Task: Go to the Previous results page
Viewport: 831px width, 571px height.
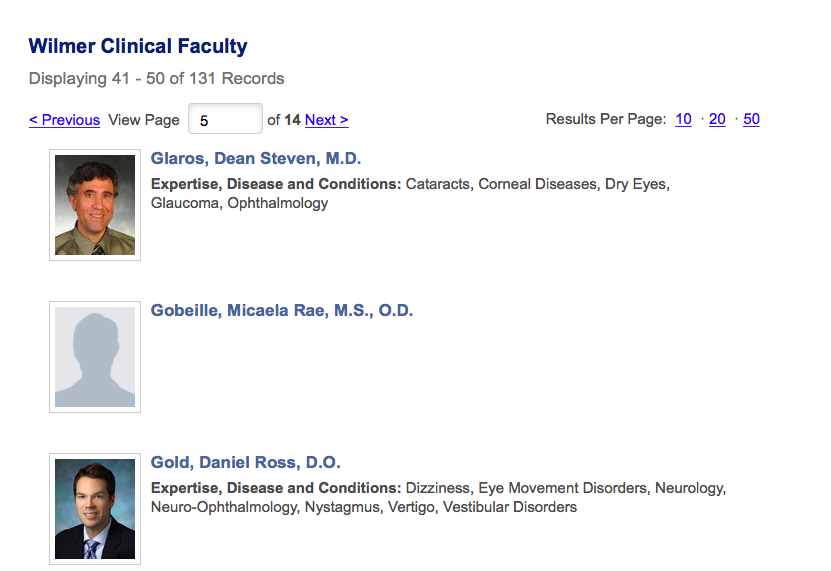Action: coord(64,120)
